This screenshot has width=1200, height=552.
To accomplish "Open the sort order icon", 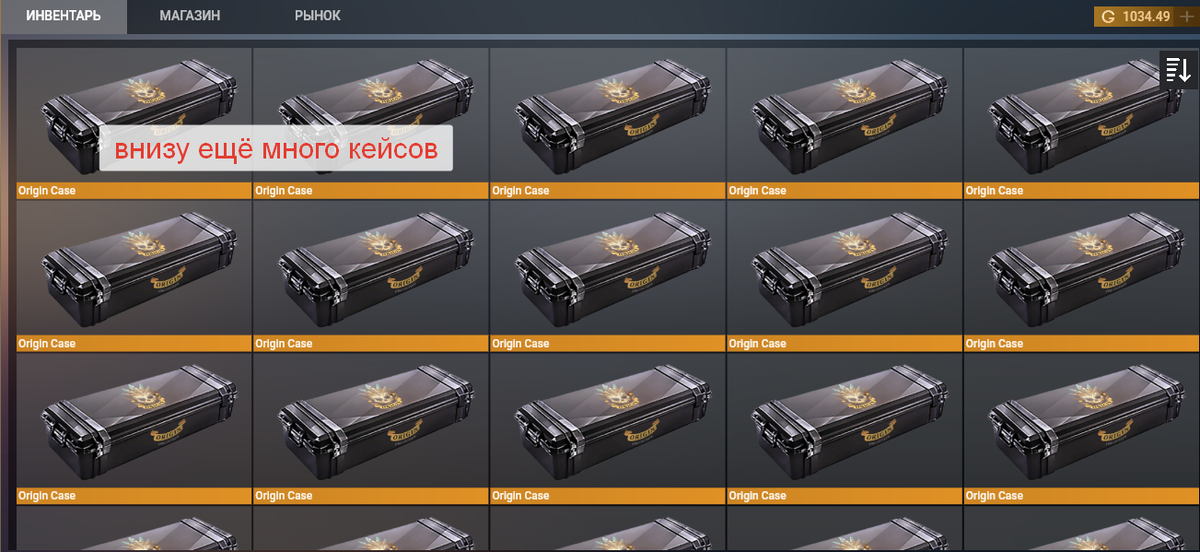I will [x=1177, y=70].
